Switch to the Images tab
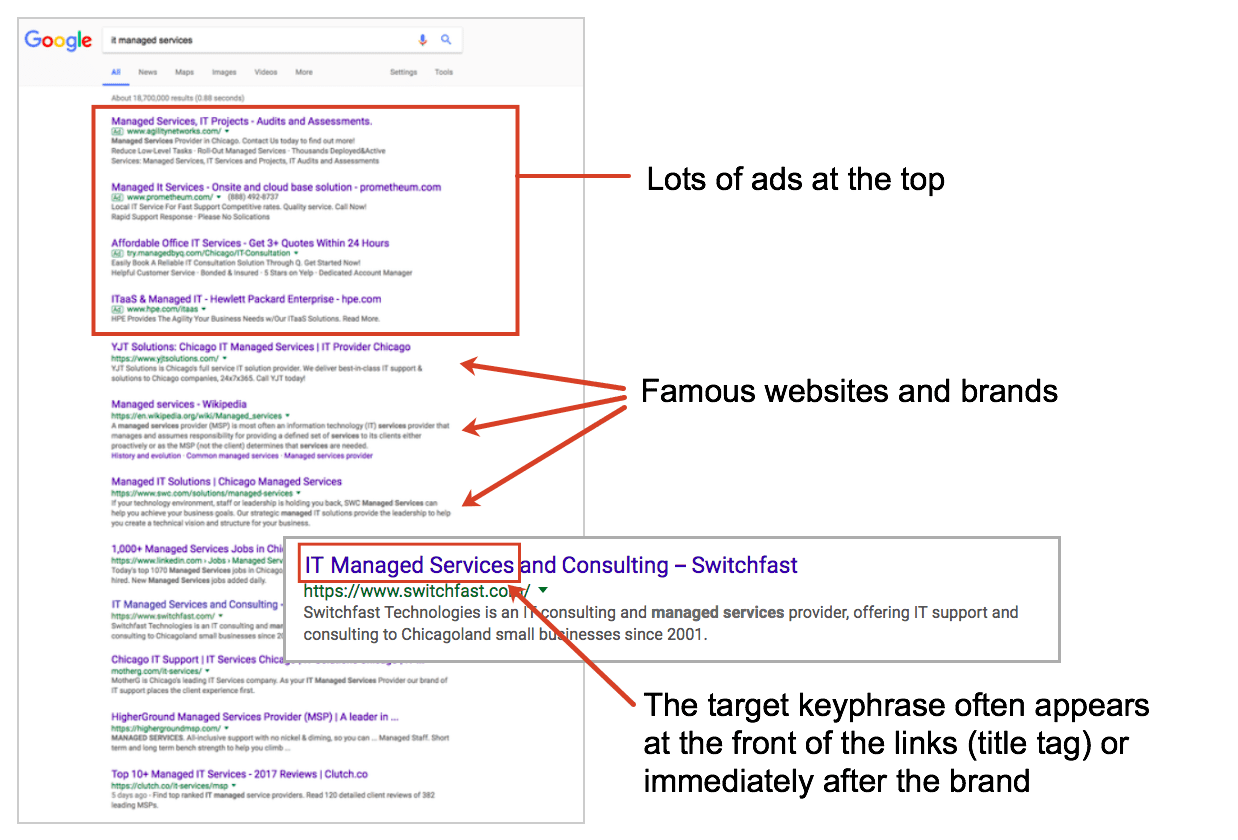 point(224,72)
